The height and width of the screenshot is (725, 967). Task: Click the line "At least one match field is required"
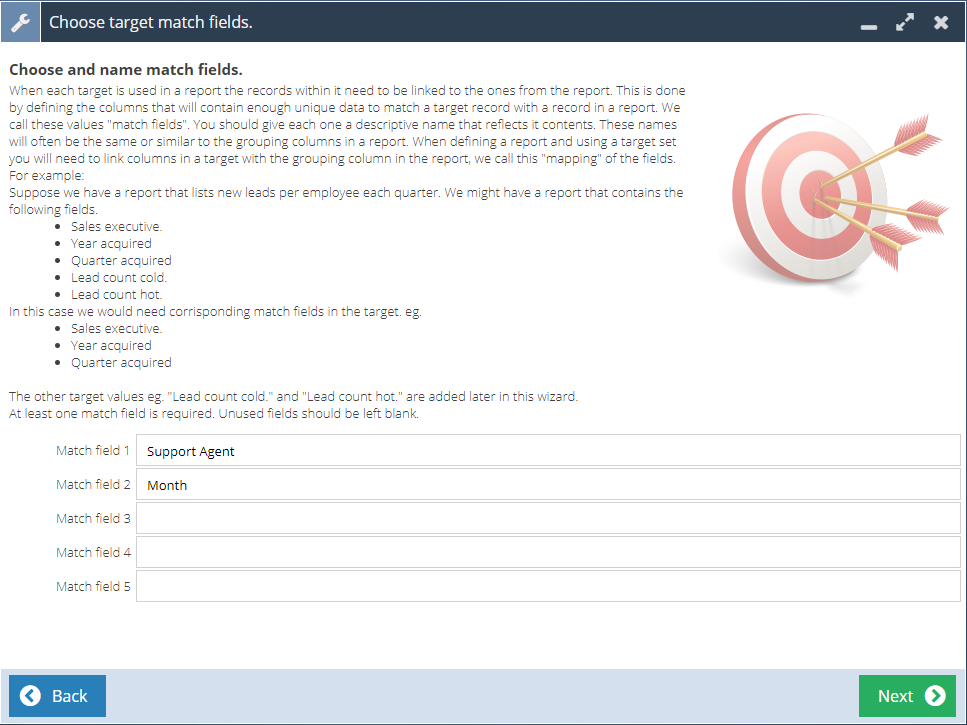(112, 414)
